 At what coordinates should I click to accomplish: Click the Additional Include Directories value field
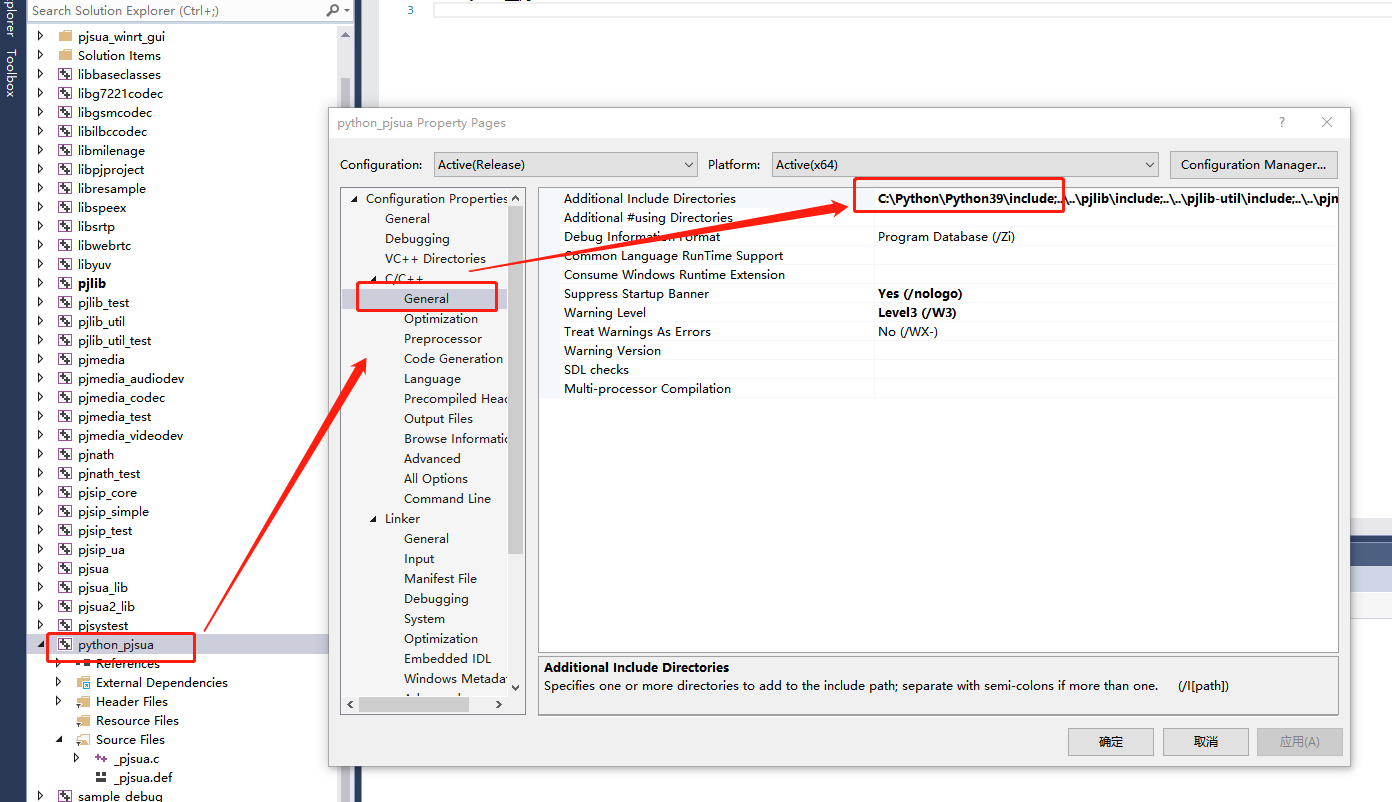[x=1106, y=198]
